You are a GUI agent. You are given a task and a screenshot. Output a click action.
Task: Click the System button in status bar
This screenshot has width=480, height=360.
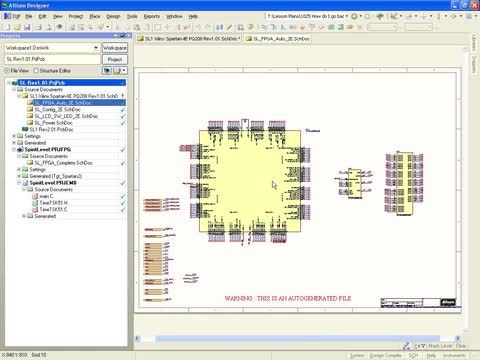coord(357,356)
